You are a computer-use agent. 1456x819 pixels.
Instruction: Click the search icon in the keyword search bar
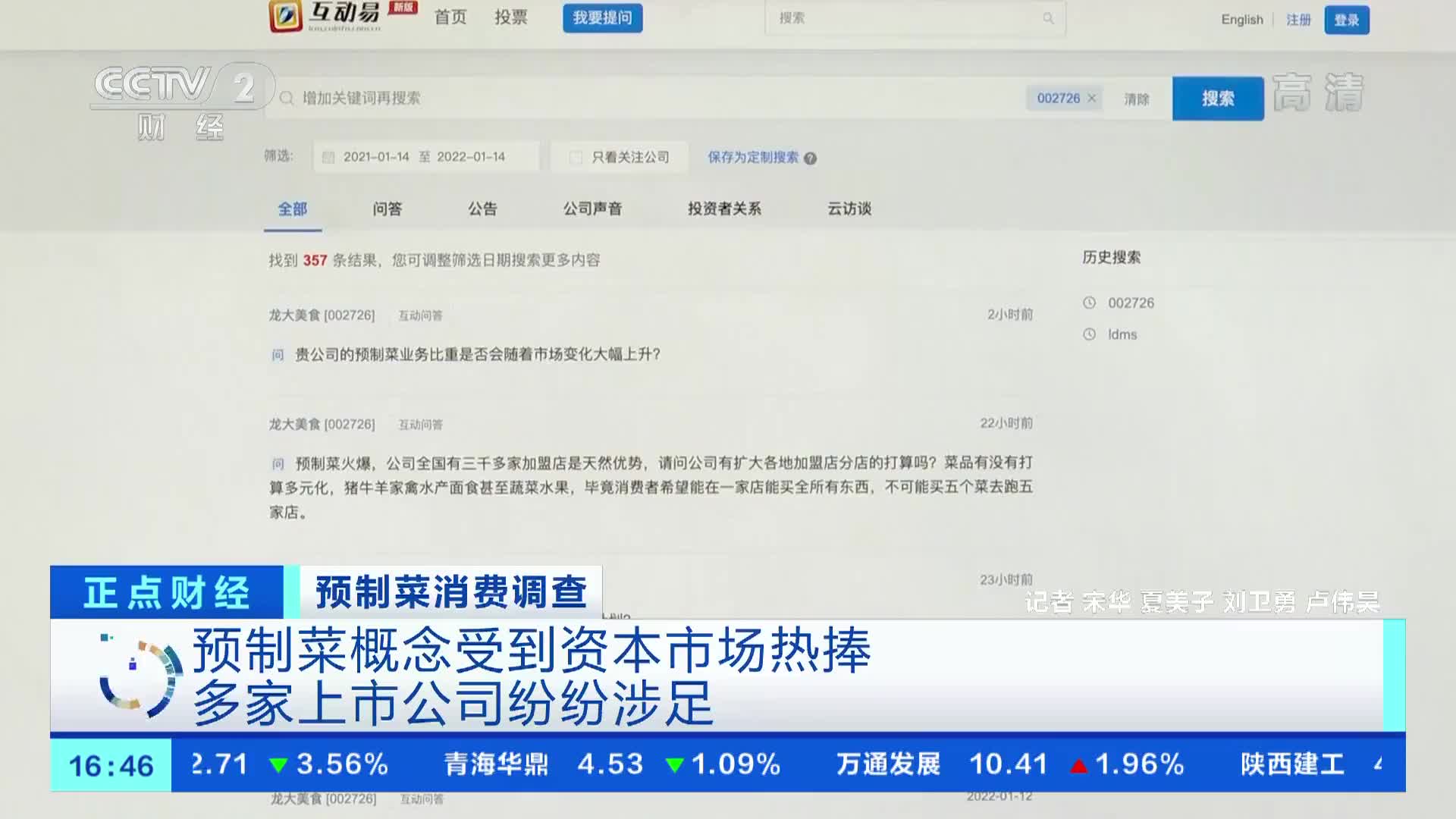pos(287,98)
